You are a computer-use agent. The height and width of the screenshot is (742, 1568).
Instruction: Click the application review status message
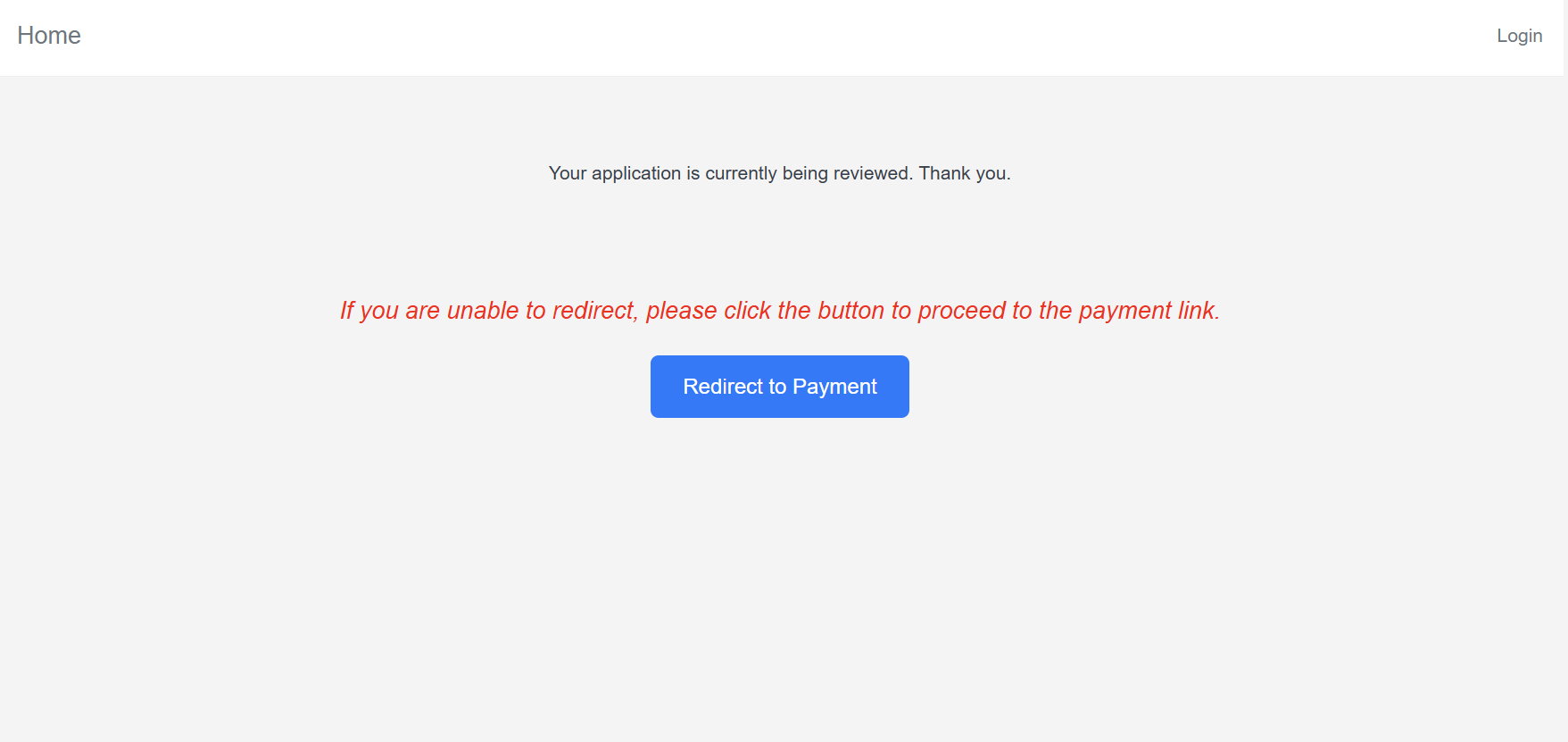(779, 173)
